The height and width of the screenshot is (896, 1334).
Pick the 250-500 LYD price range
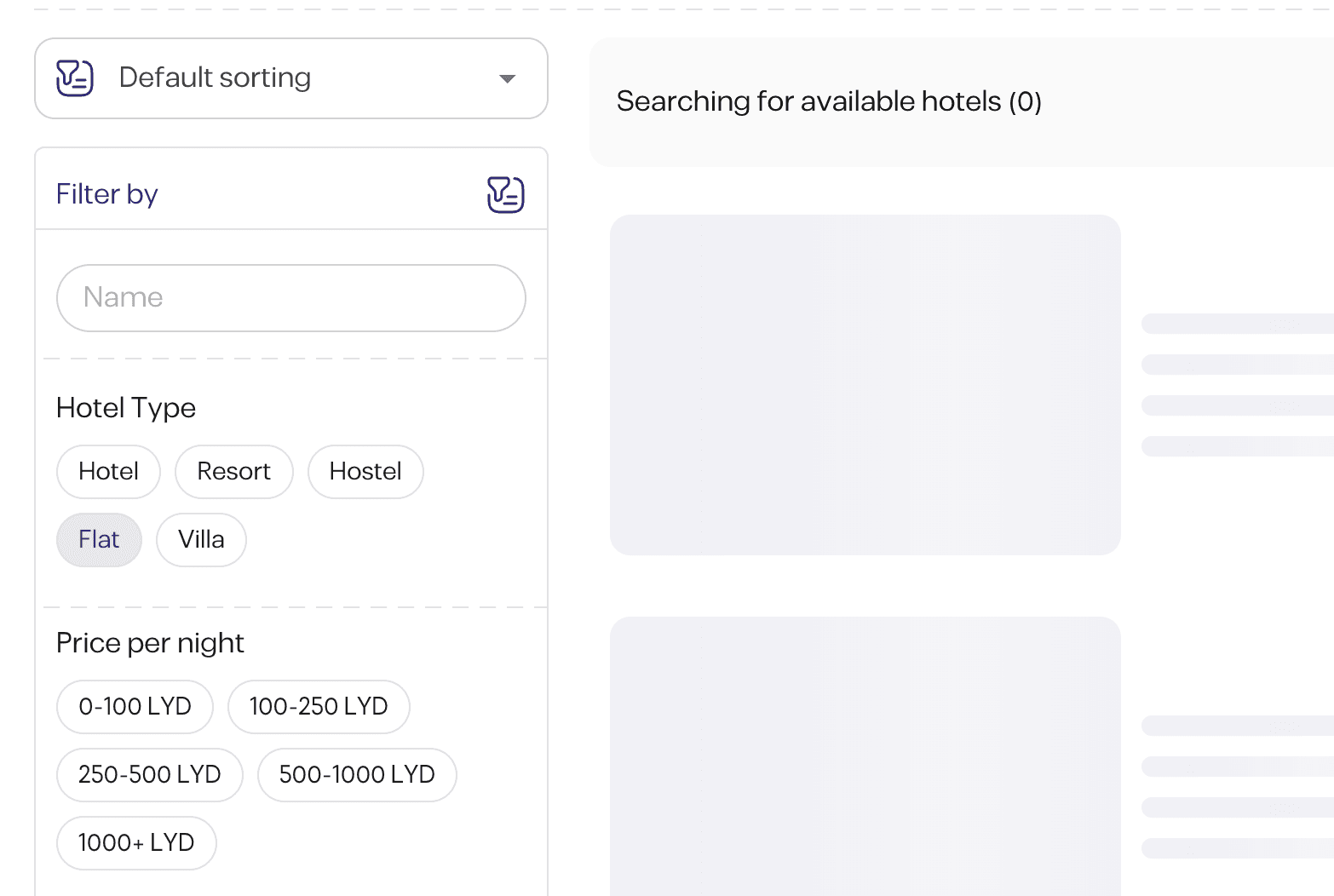pyautogui.click(x=149, y=775)
